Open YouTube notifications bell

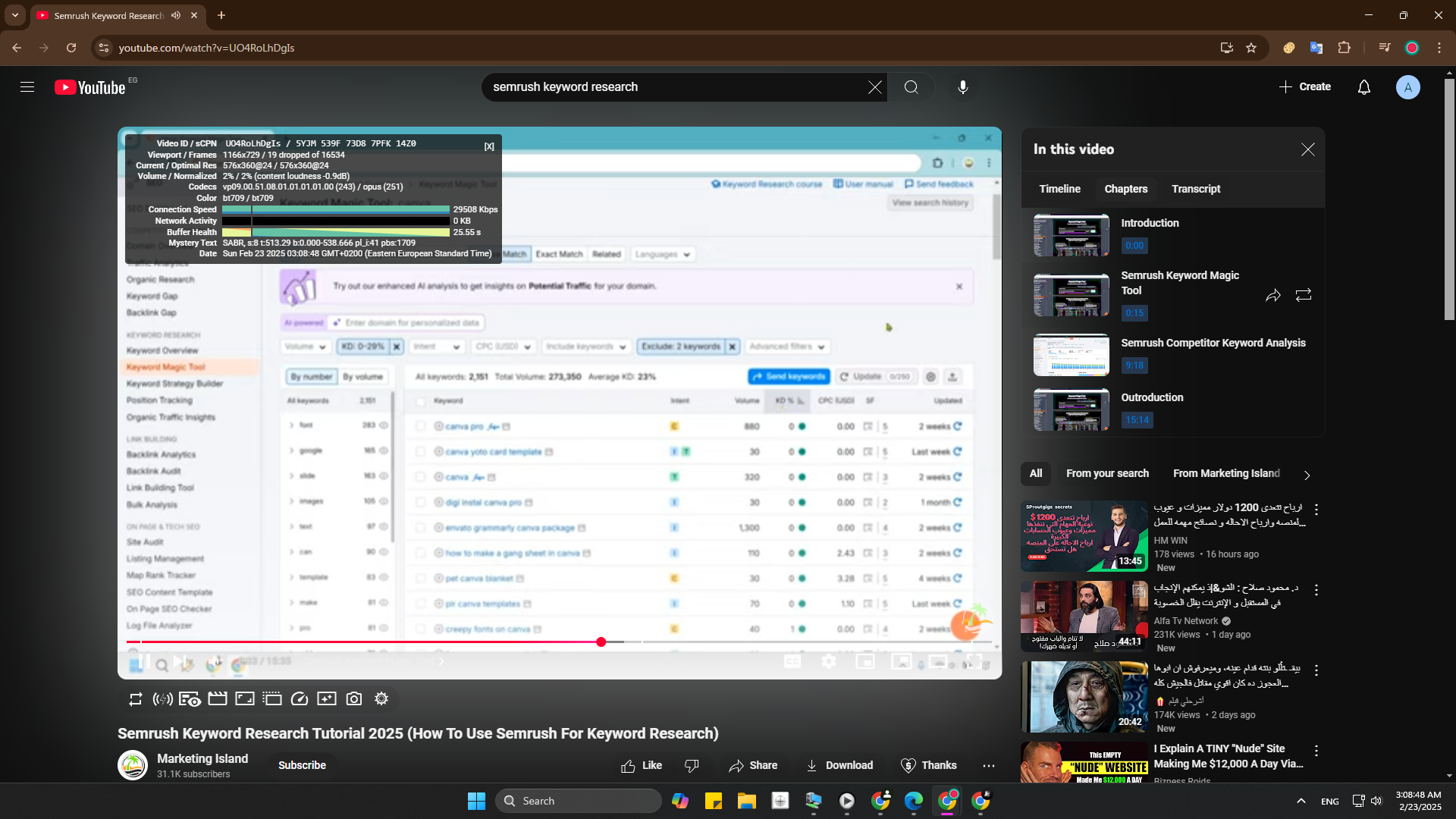pos(1363,87)
